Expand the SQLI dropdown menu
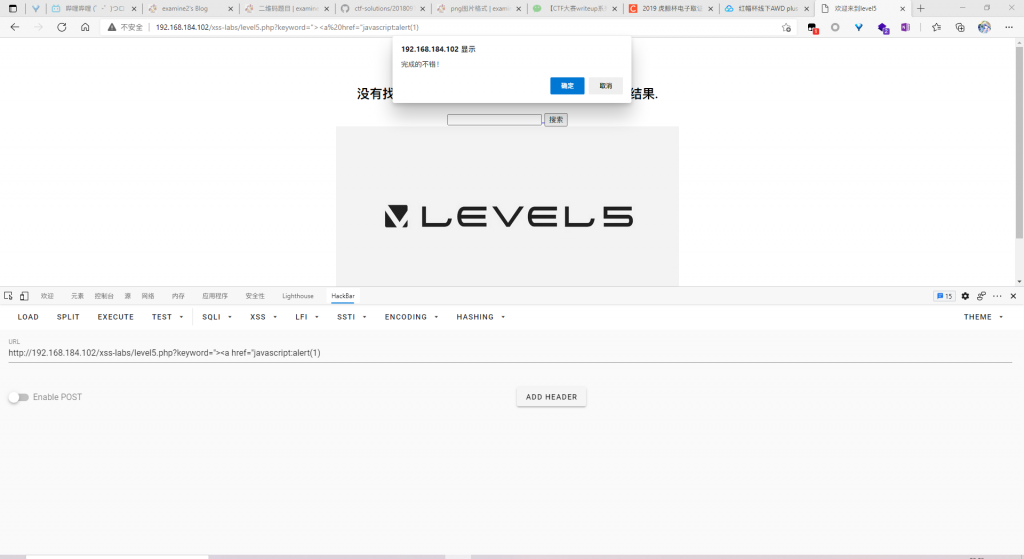The image size is (1024, 559). [x=217, y=317]
